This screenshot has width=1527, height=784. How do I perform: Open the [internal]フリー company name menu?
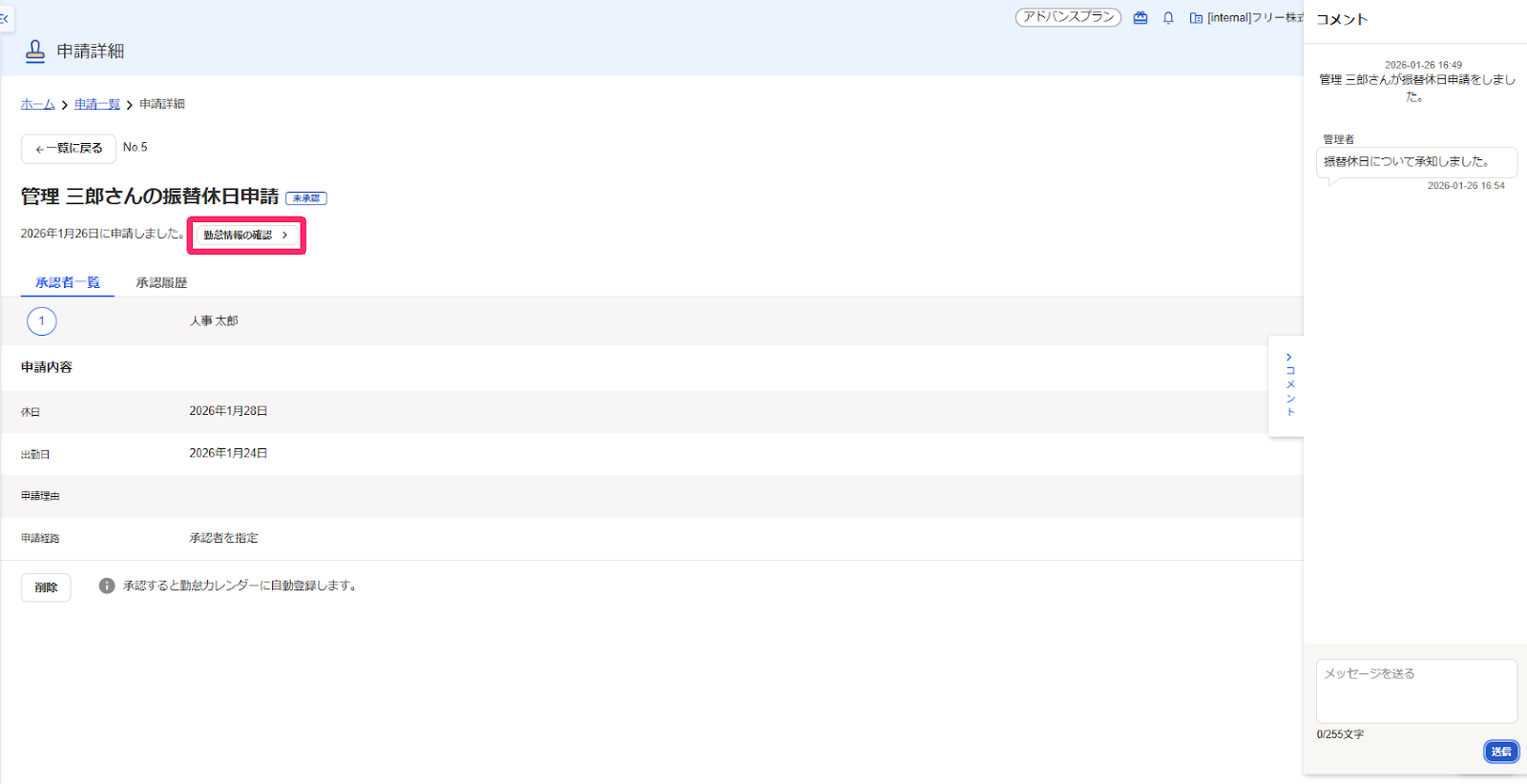tap(1255, 17)
